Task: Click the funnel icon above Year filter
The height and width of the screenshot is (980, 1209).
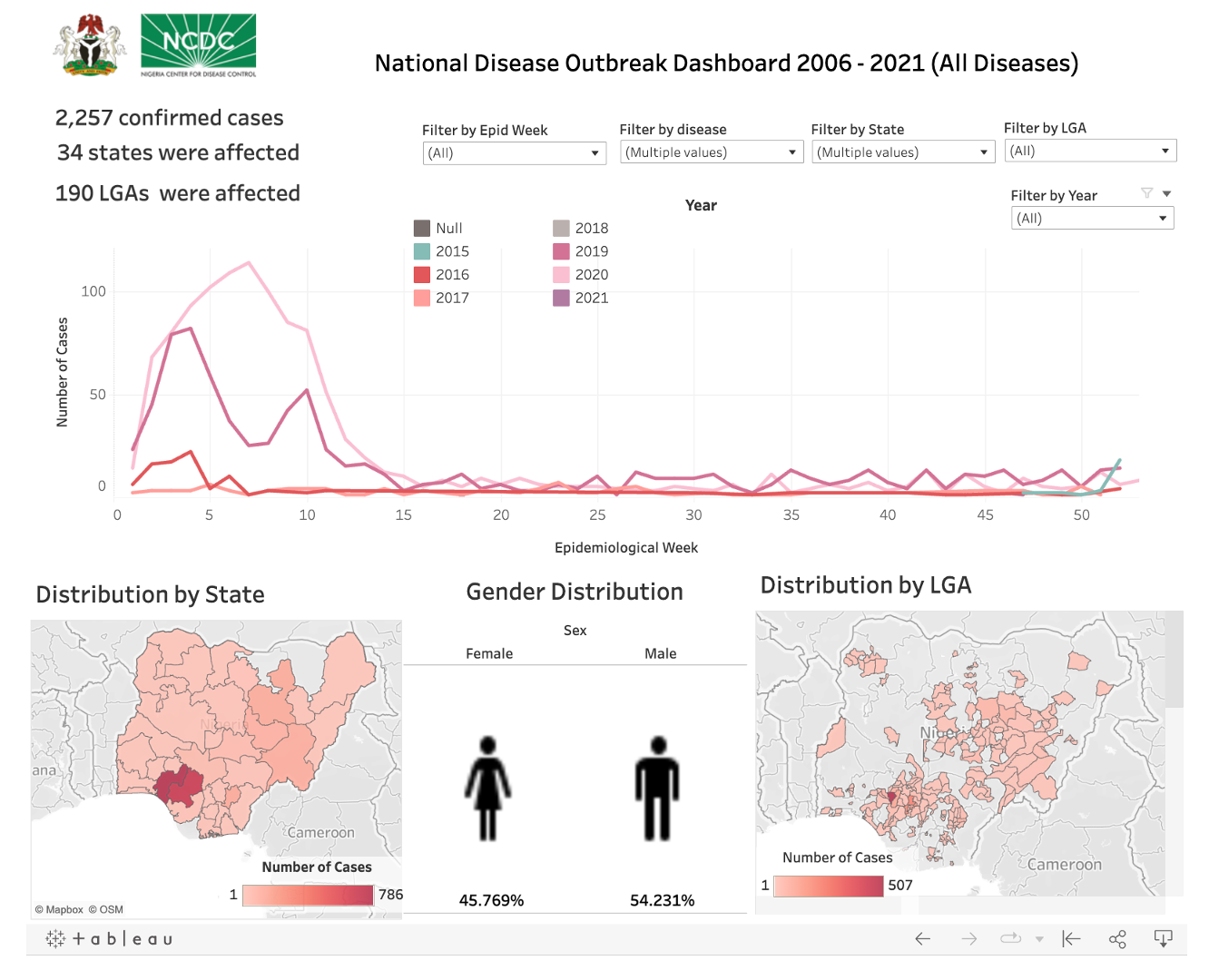Action: pos(1146,193)
